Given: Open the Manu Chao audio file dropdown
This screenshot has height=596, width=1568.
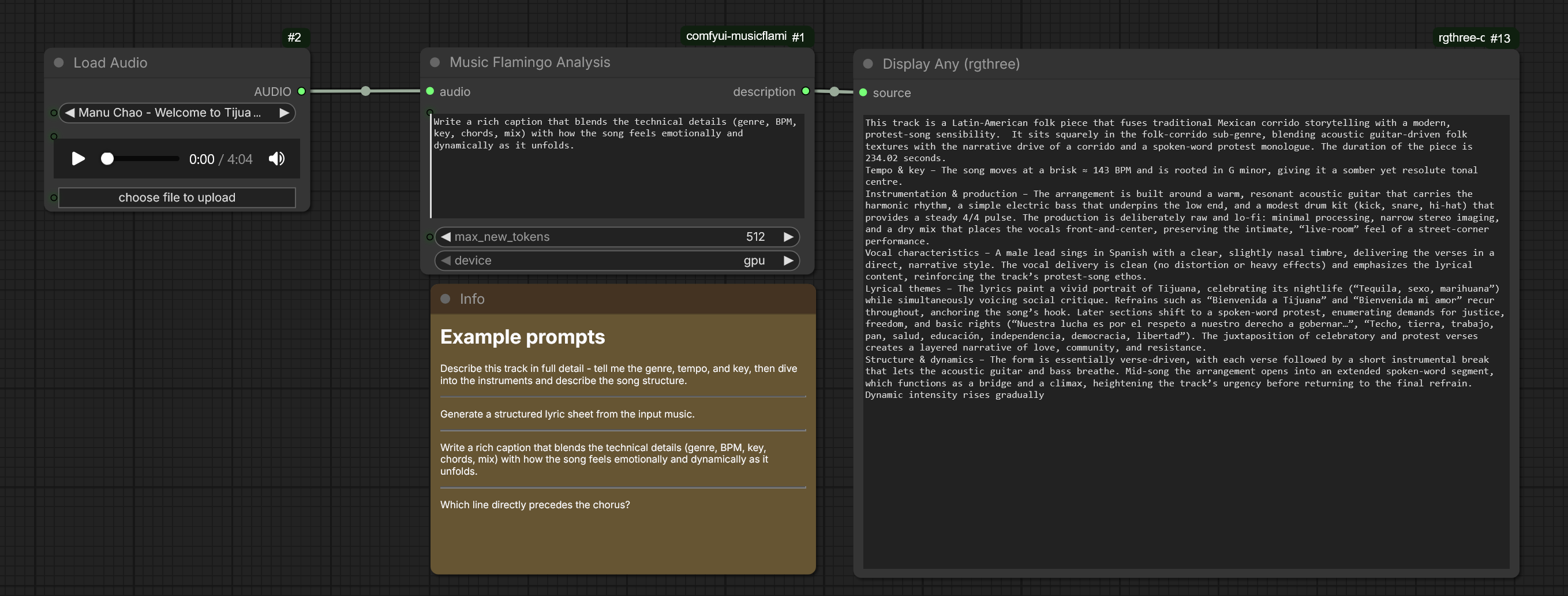Looking at the screenshot, I should [177, 113].
